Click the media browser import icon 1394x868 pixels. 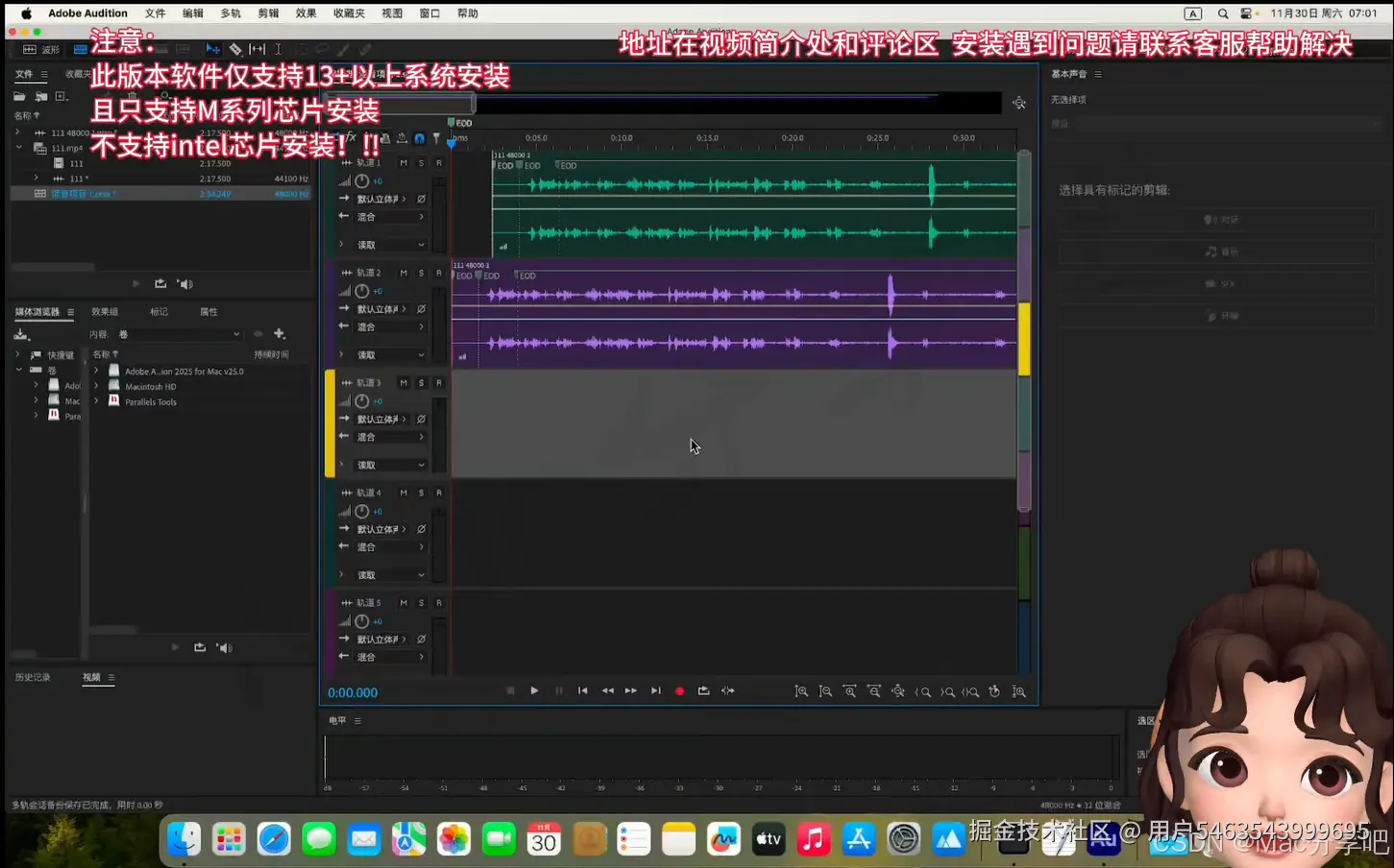[x=21, y=335]
